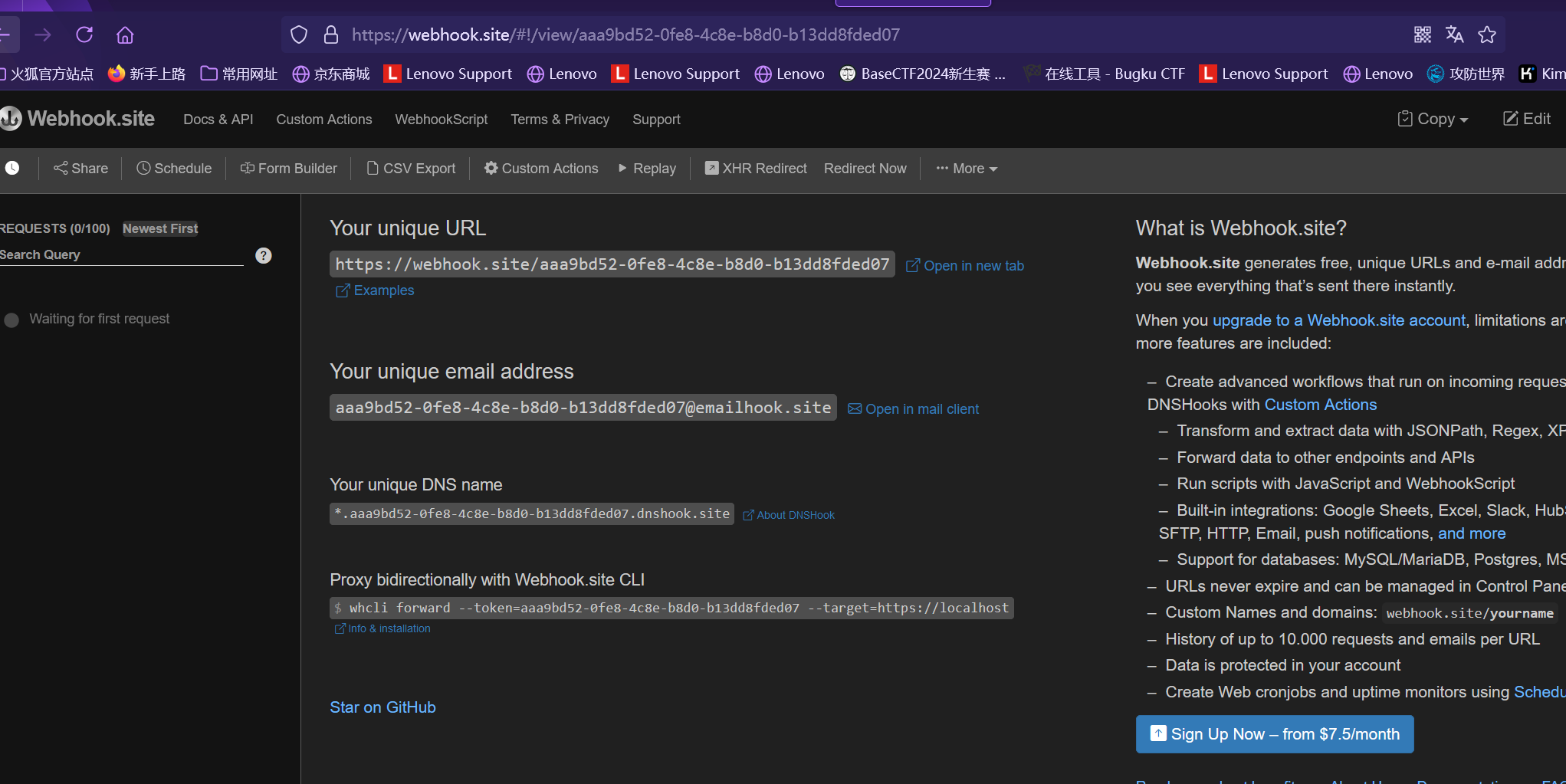
Task: Focus the Search Query input field
Action: (x=121, y=254)
